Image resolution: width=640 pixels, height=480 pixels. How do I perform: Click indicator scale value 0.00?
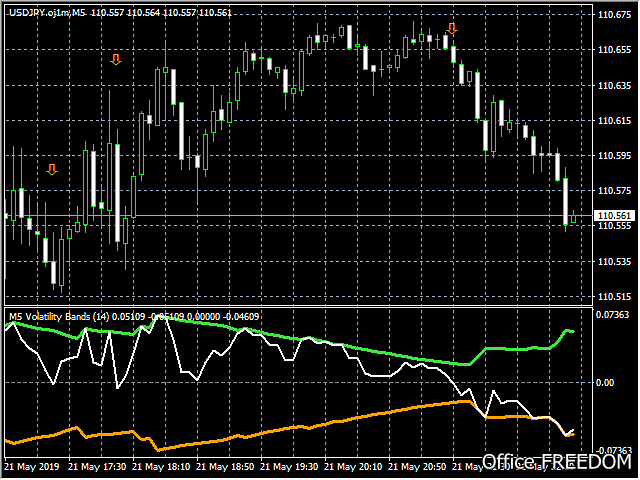605,383
